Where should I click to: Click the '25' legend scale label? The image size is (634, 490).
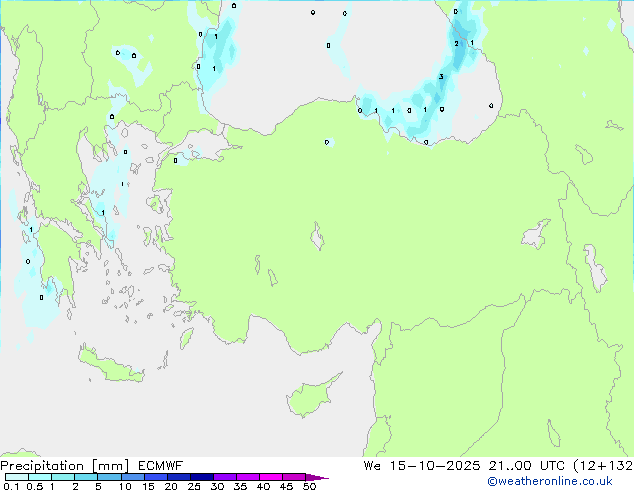pos(194,486)
